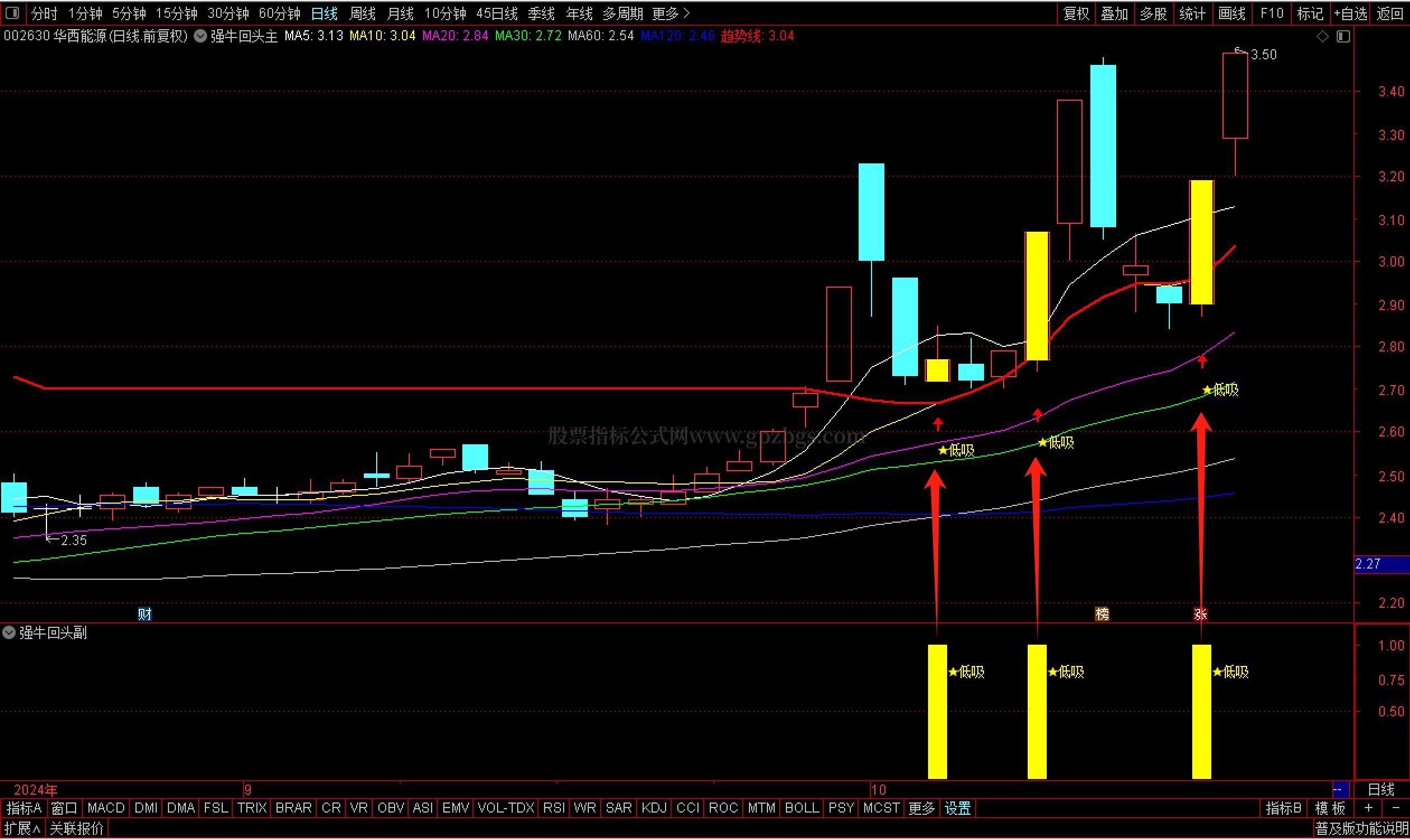Select the 指标B indicator group
Screen dimensions: 1410x840
pos(1282,809)
